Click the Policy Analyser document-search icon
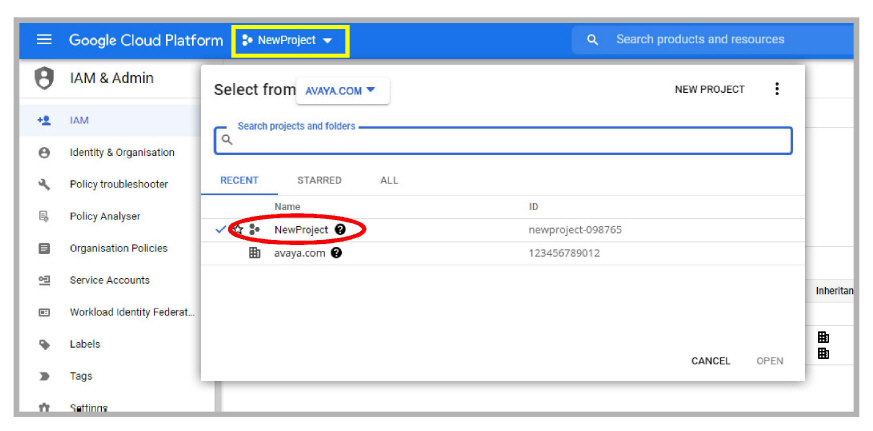The height and width of the screenshot is (431, 873). (x=44, y=216)
